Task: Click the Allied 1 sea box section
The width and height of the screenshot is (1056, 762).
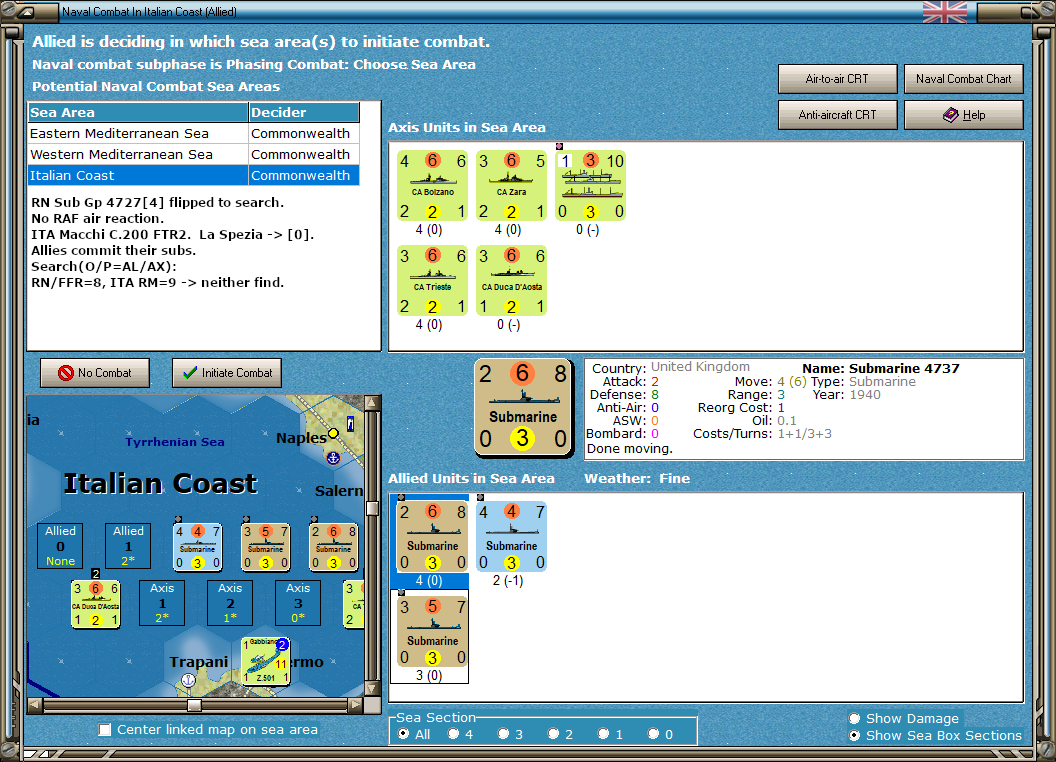Action: (x=128, y=546)
